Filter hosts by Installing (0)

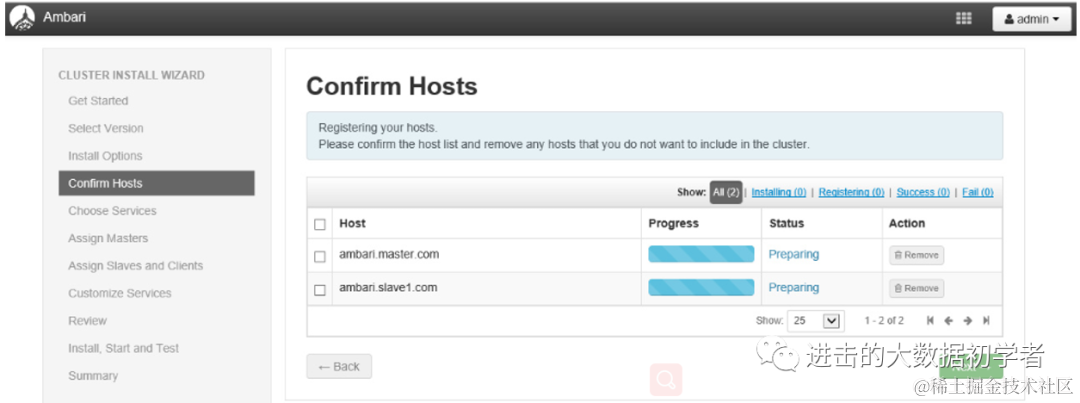tap(778, 192)
